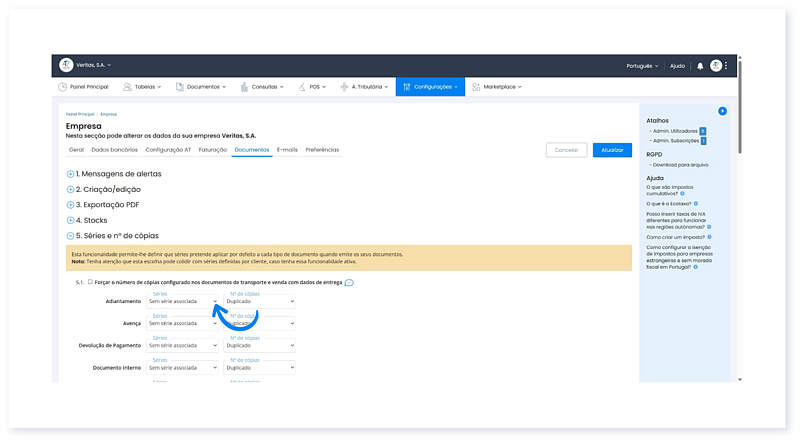Open the Adiantamento Séries dropdown

click(x=182, y=300)
